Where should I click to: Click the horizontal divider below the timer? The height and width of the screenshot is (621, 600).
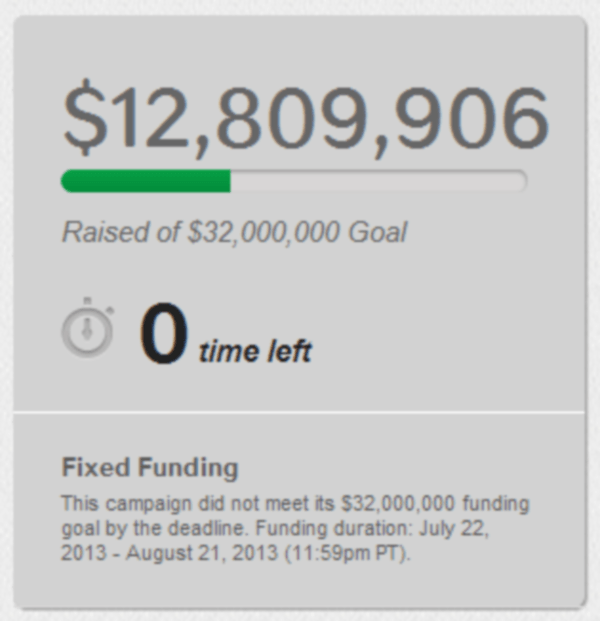coord(300,411)
